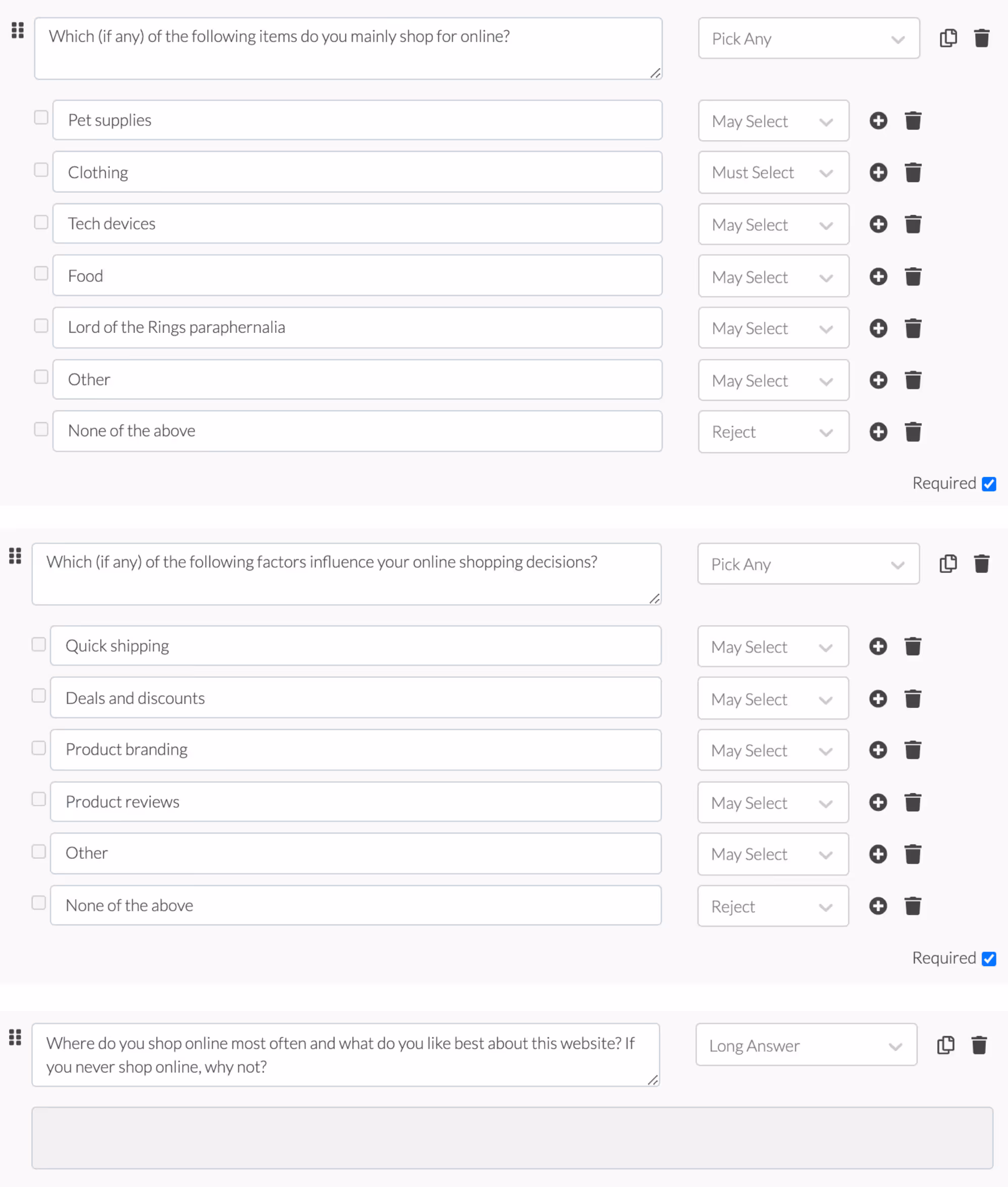Remove the Lord of the Rings paraphernalia option
This screenshot has height=1187, width=1008.
(x=913, y=328)
